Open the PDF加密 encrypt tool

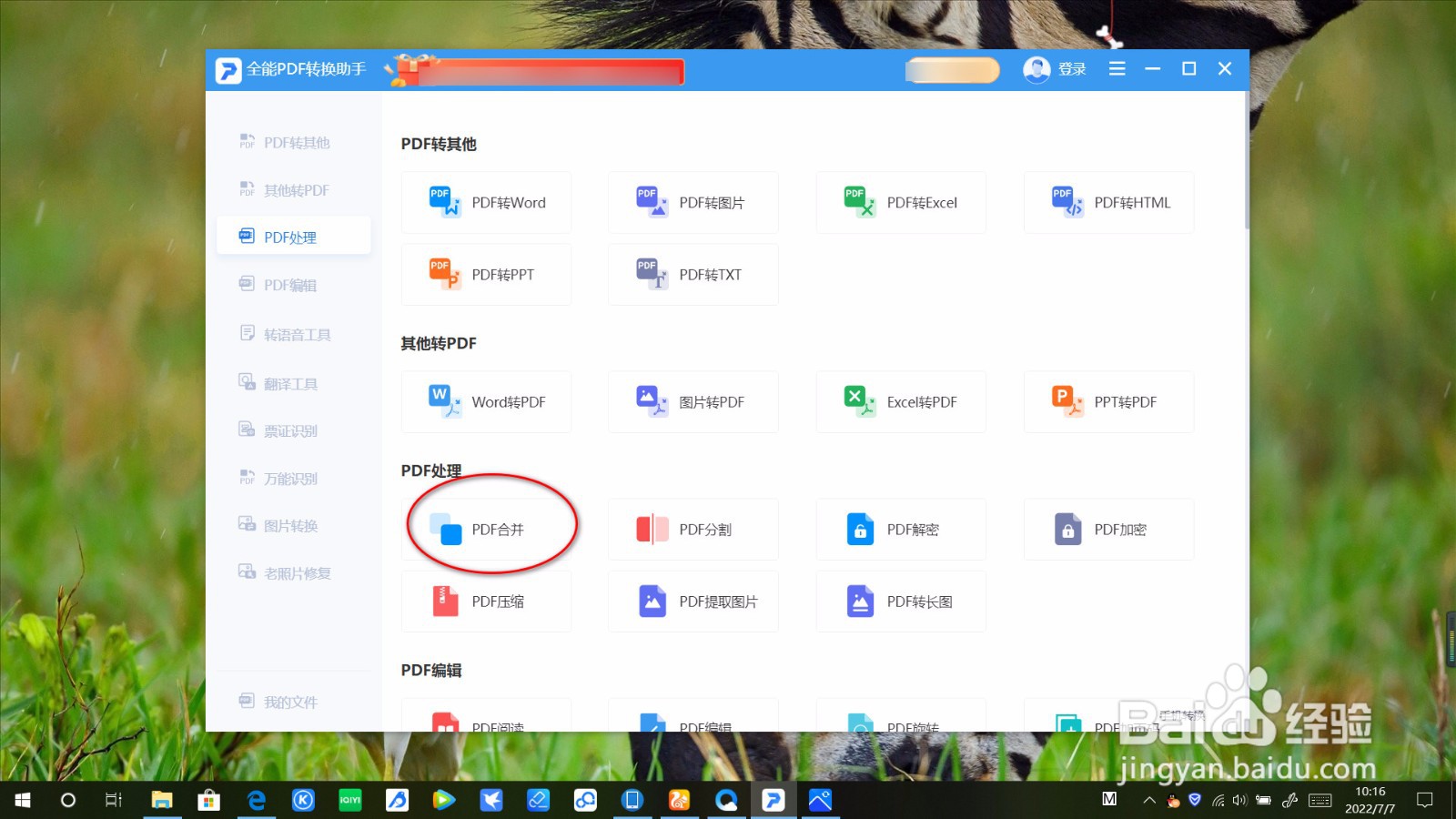[1108, 529]
